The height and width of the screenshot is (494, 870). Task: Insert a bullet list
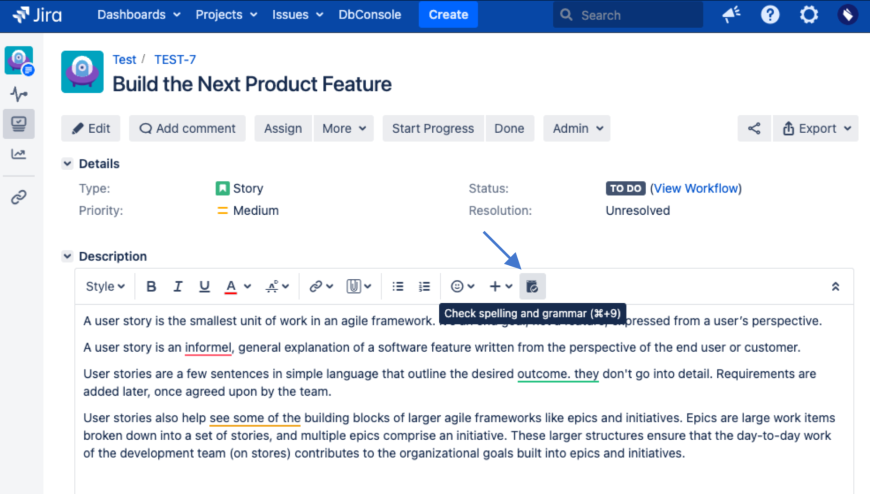[x=398, y=286]
